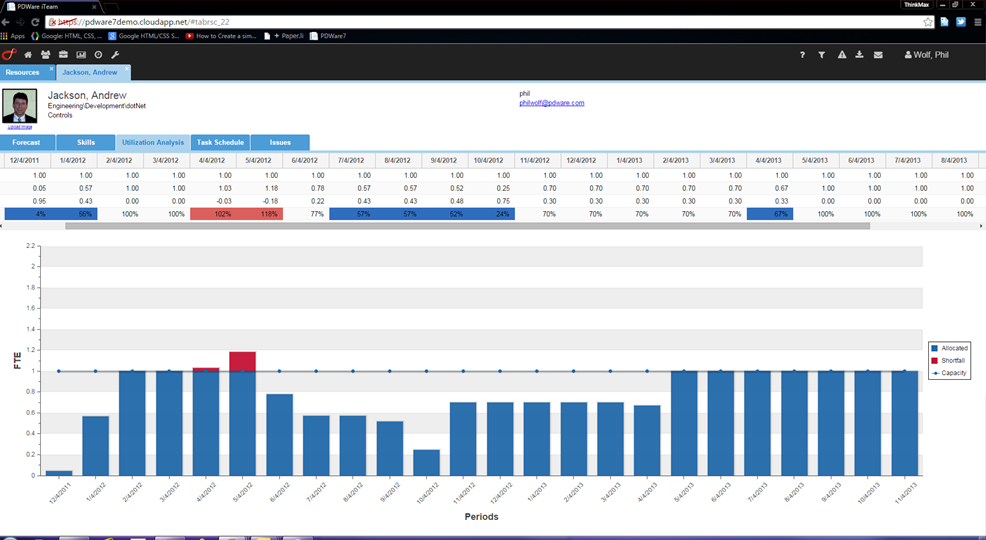The width and height of the screenshot is (986, 540).
Task: Click the 4/4/2012 column header
Action: point(213,160)
